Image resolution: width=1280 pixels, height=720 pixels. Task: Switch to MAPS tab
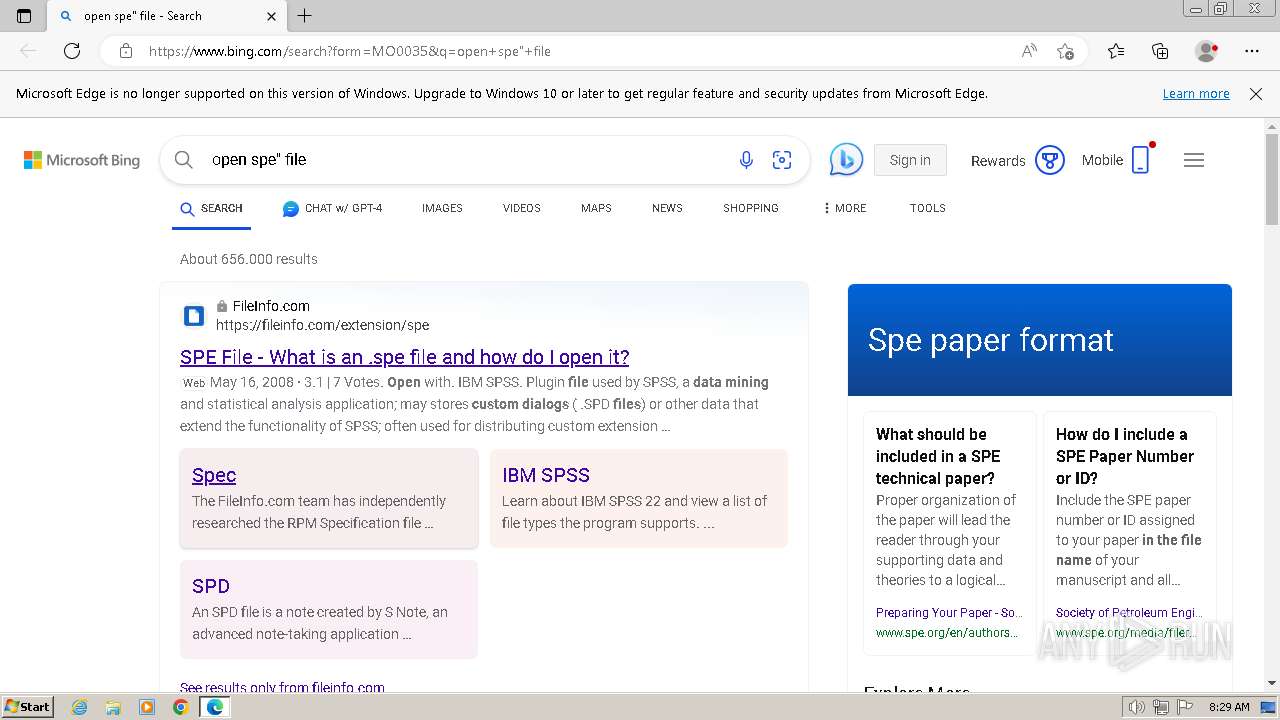point(596,208)
